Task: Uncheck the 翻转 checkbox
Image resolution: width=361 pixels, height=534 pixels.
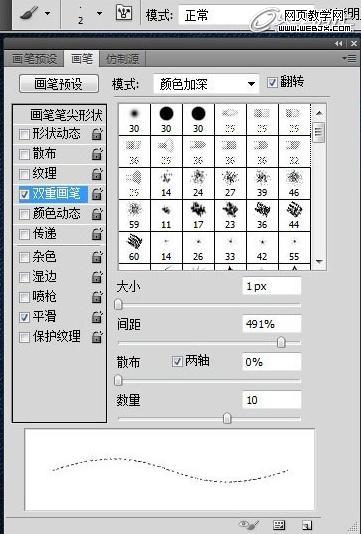Action: 272,82
